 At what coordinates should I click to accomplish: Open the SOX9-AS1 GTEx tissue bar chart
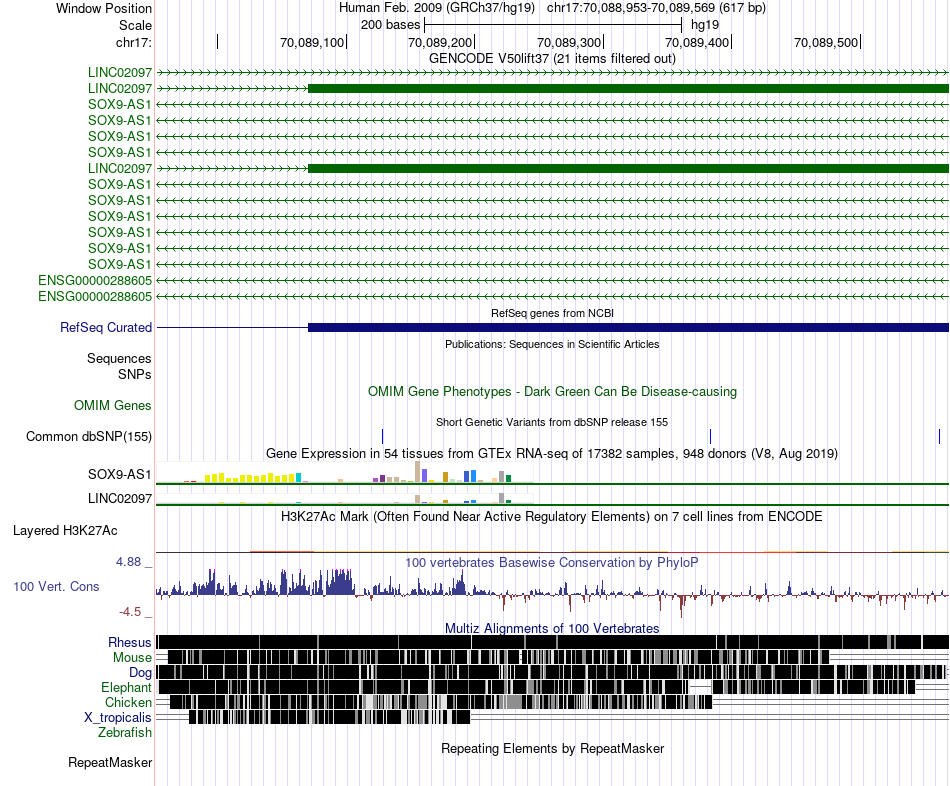click(x=345, y=472)
